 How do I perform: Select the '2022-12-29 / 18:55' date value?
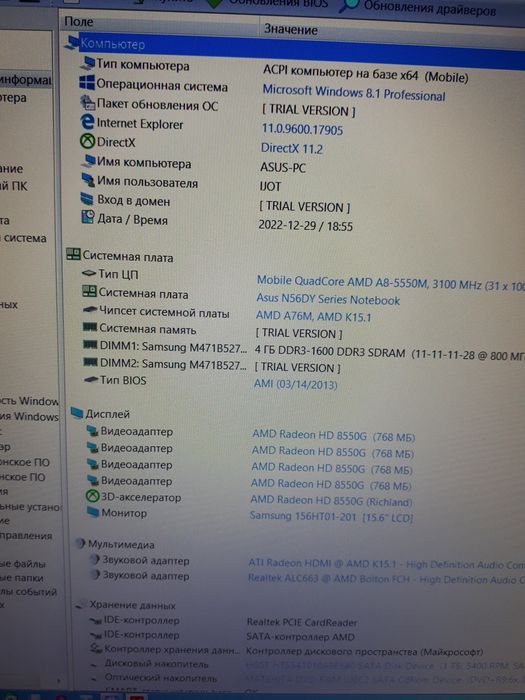[x=305, y=225]
